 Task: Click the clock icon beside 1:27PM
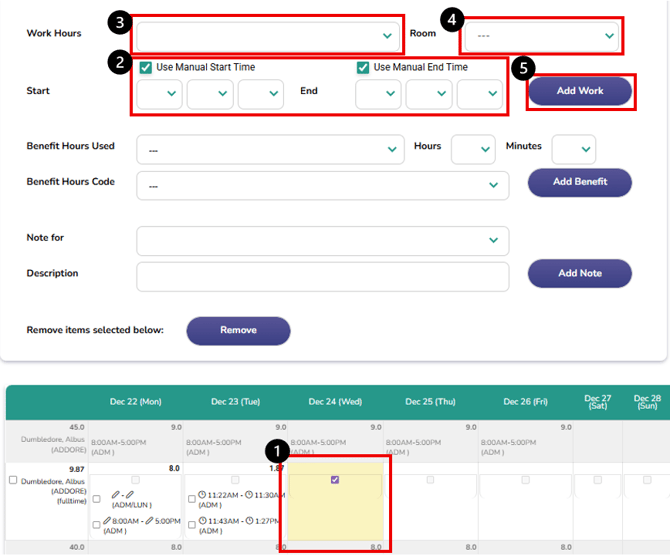(250, 521)
